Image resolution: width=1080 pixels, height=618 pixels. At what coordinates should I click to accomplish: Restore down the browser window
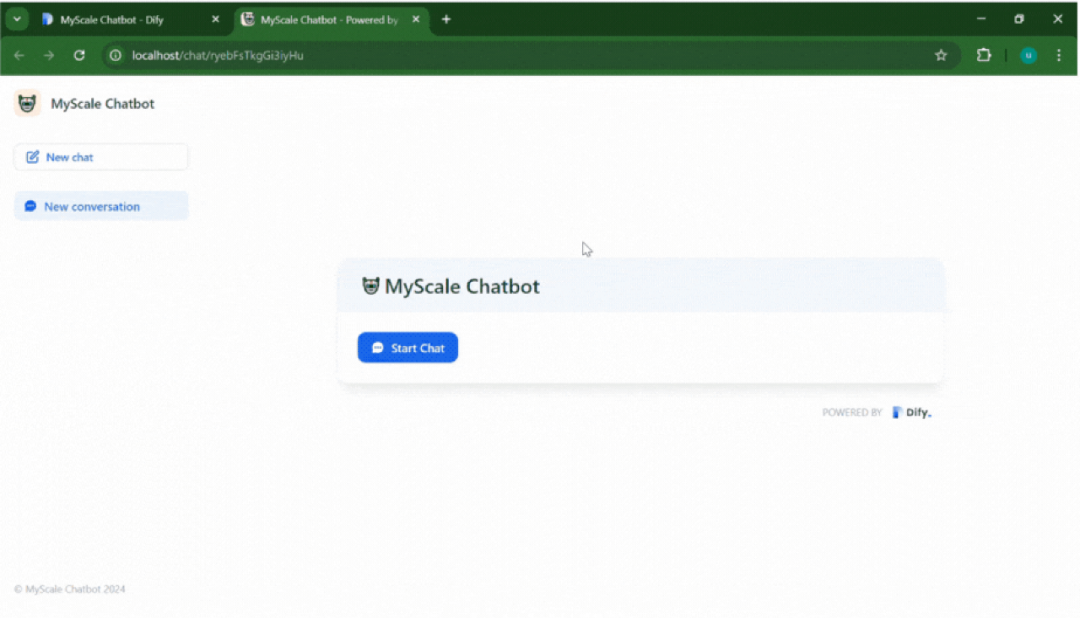(x=1019, y=19)
